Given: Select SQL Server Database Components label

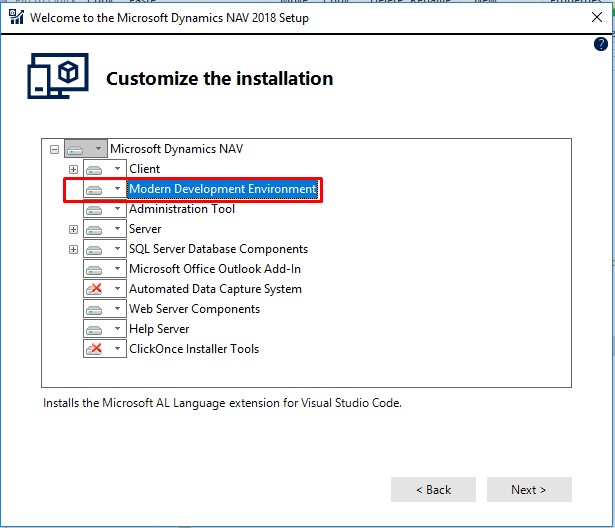Looking at the screenshot, I should tap(218, 249).
